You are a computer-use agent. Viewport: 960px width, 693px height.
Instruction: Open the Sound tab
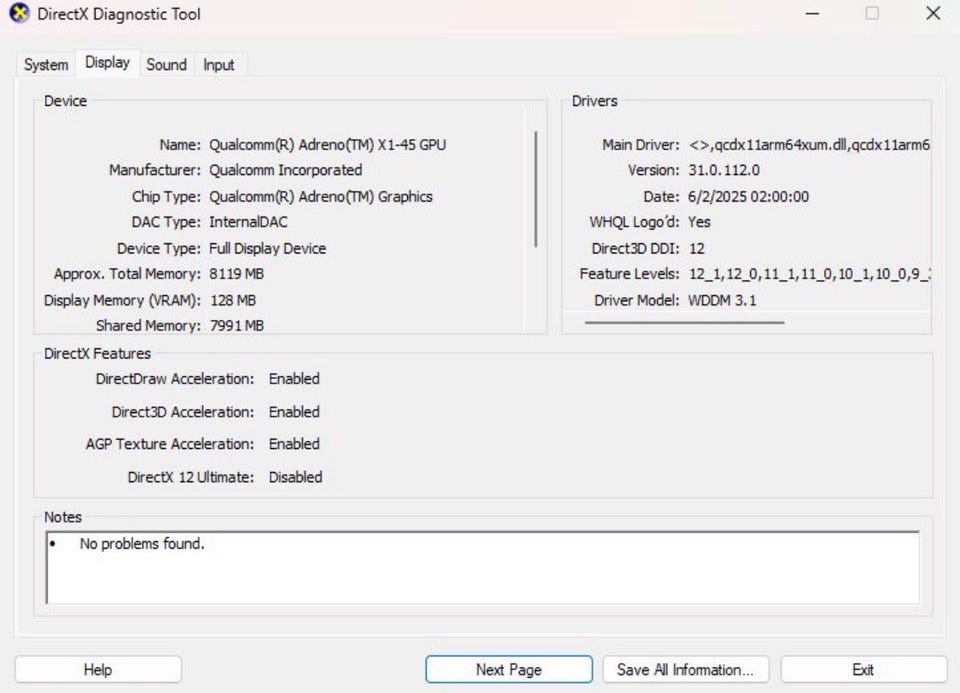tap(167, 64)
